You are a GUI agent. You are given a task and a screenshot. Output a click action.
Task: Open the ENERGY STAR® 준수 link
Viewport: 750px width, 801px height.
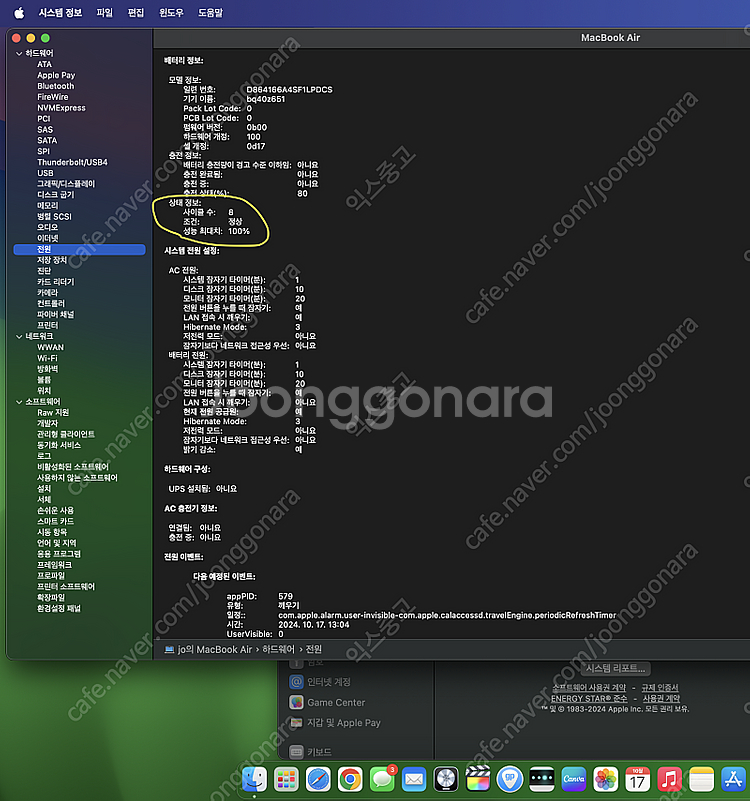coord(589,698)
